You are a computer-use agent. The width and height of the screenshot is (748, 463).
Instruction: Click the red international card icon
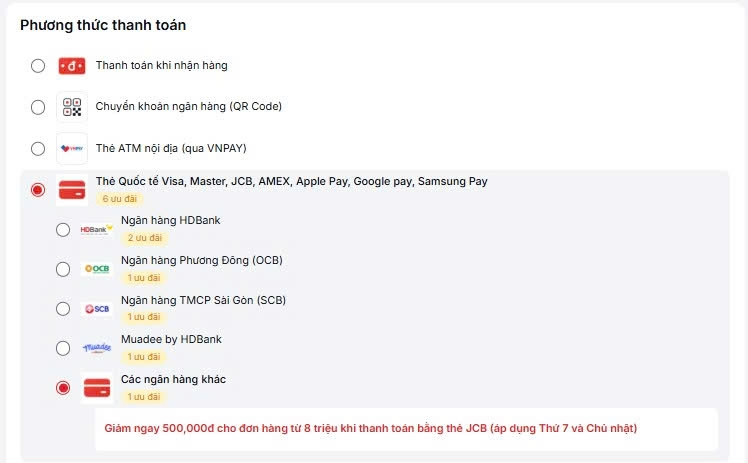pyautogui.click(x=71, y=189)
